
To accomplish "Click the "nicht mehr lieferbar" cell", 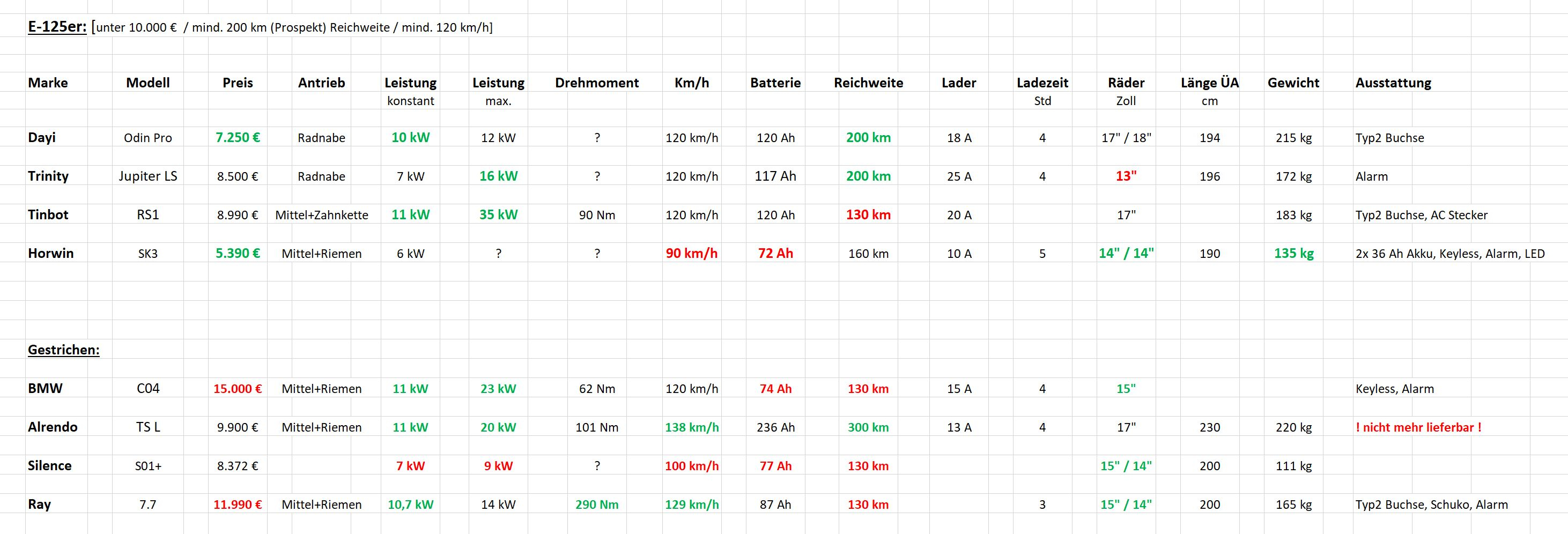I will point(1418,427).
